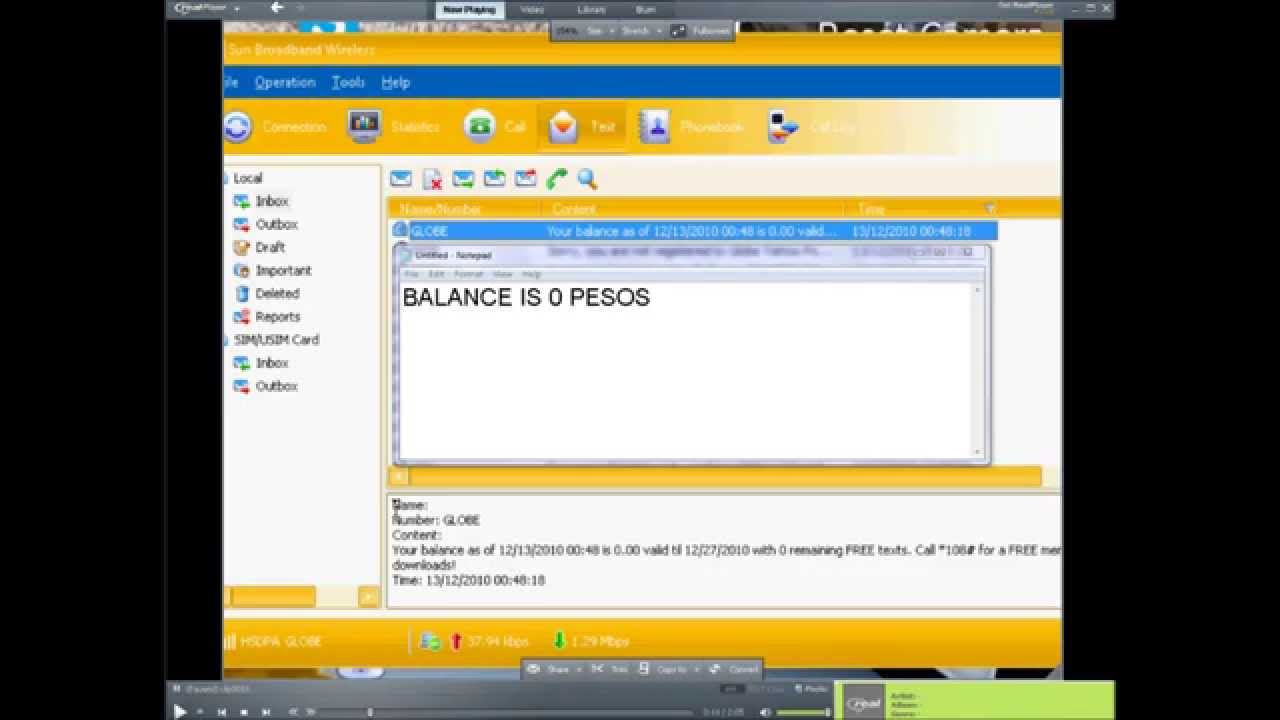Click the Fullscreen button
Screen dimensions: 1280x720
(x=701, y=31)
